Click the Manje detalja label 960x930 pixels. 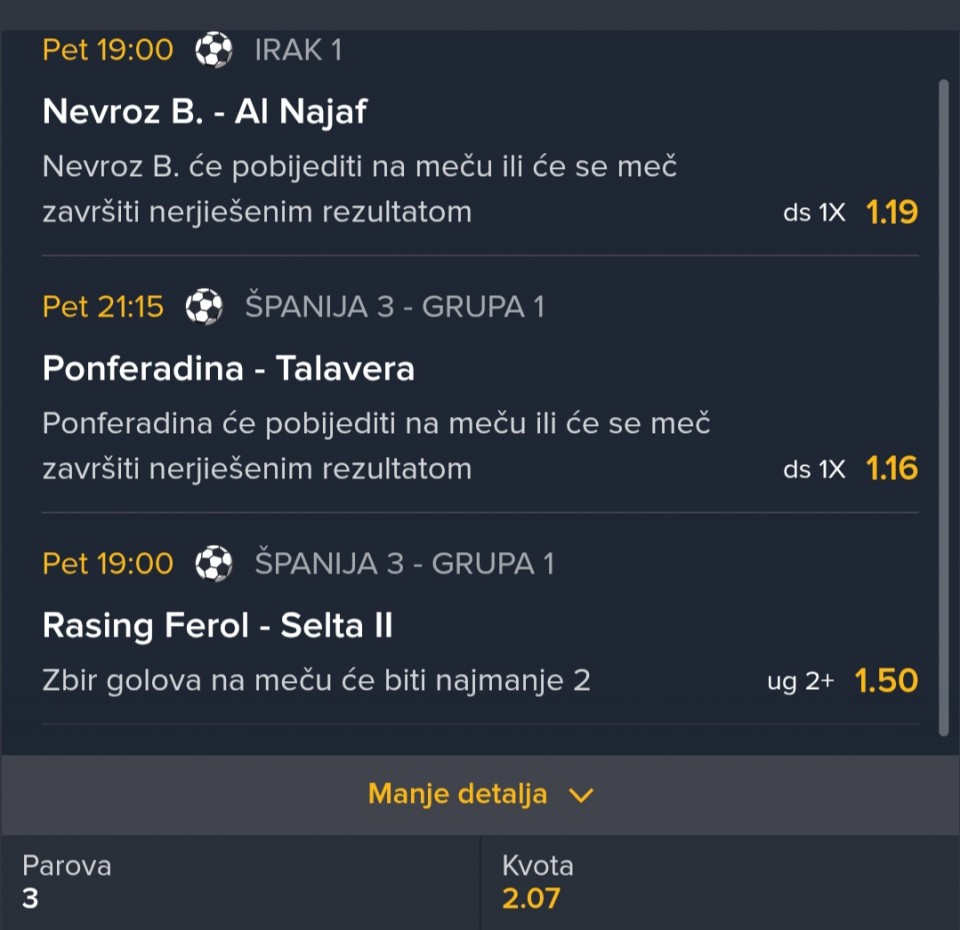457,794
